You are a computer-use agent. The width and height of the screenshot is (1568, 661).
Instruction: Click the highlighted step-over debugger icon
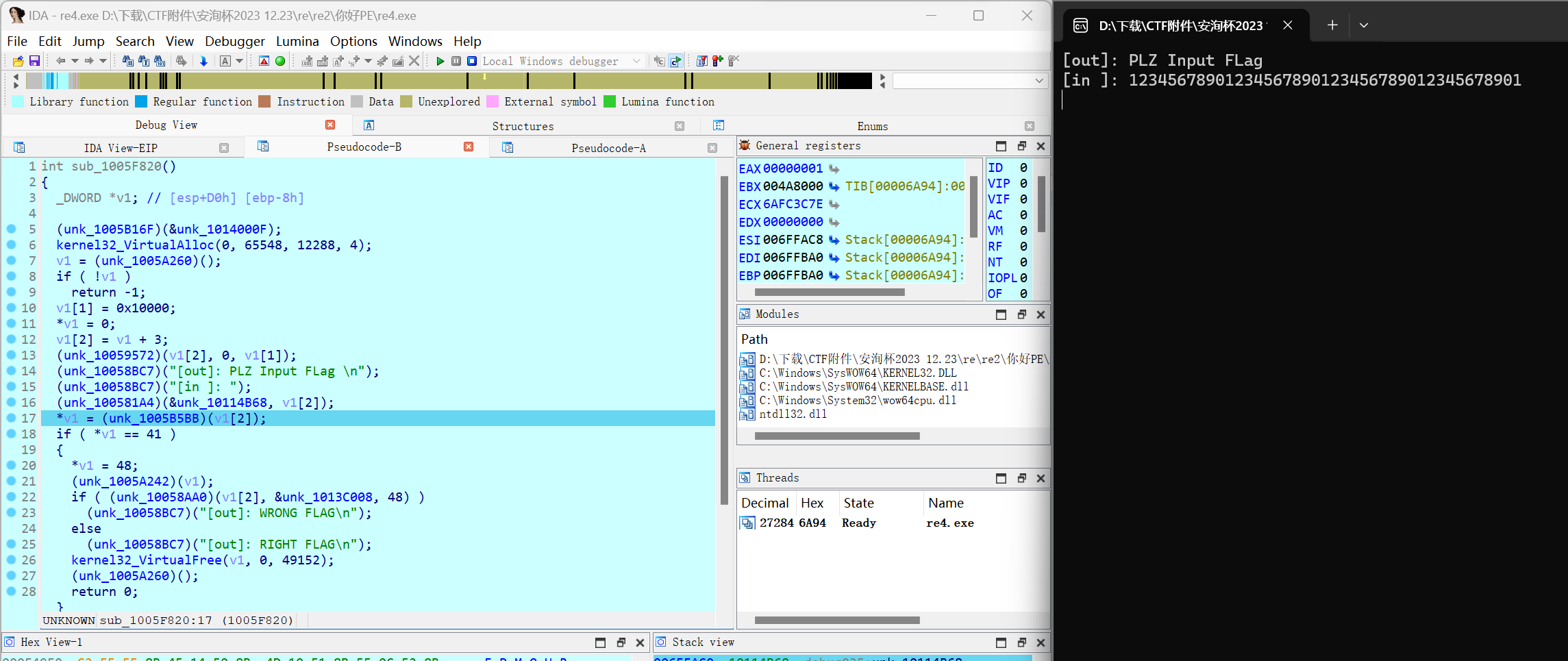(x=676, y=61)
